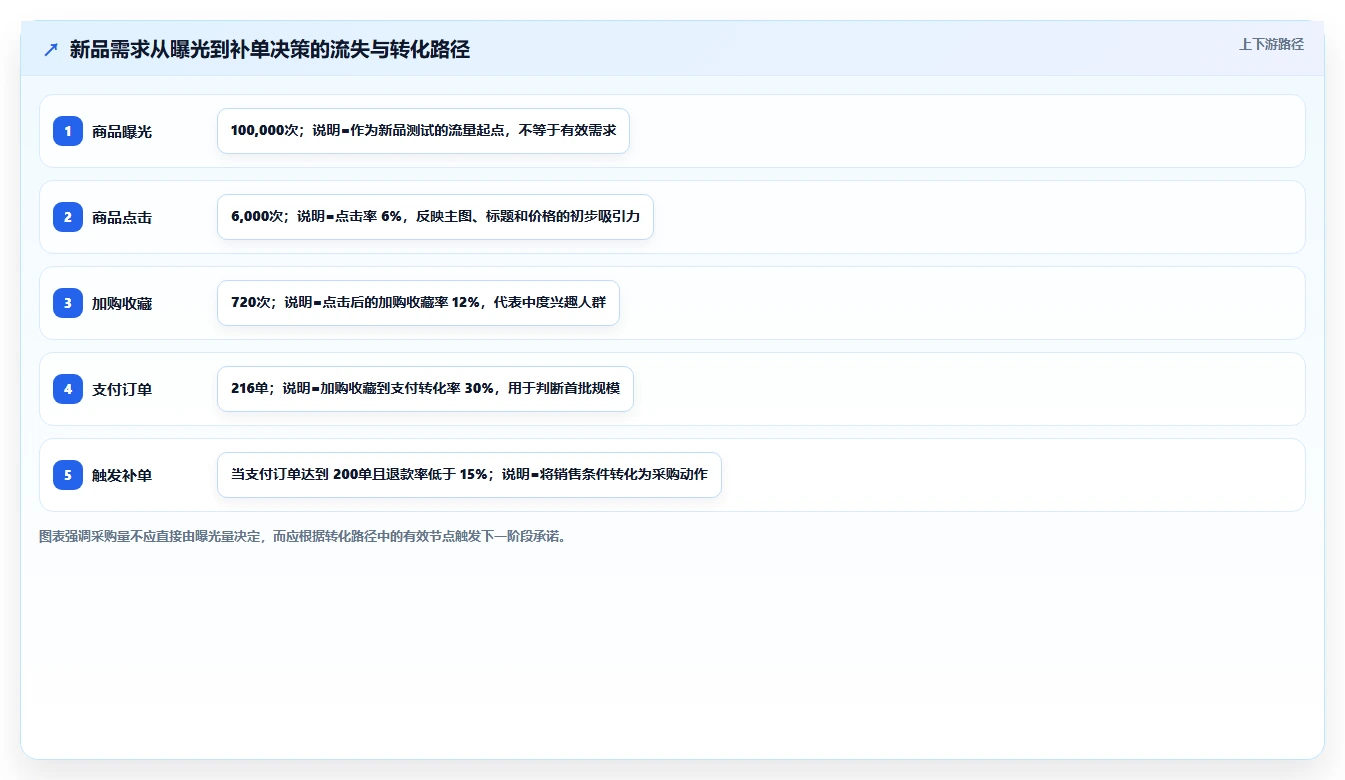Click the step 5 number badge

68,475
